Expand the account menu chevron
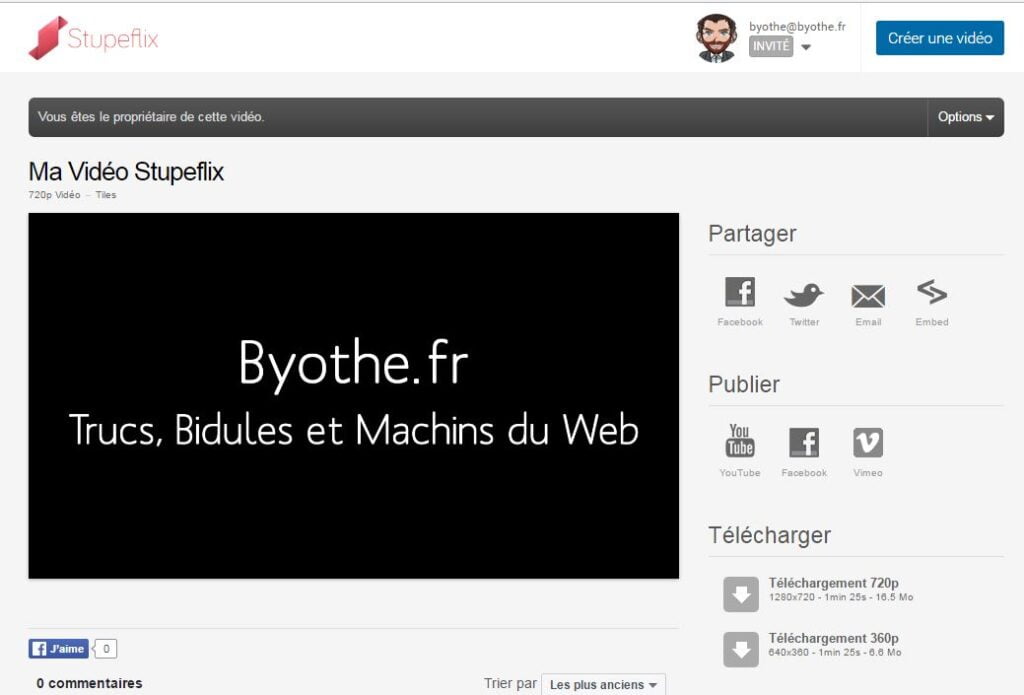The image size is (1024, 695). coord(807,45)
